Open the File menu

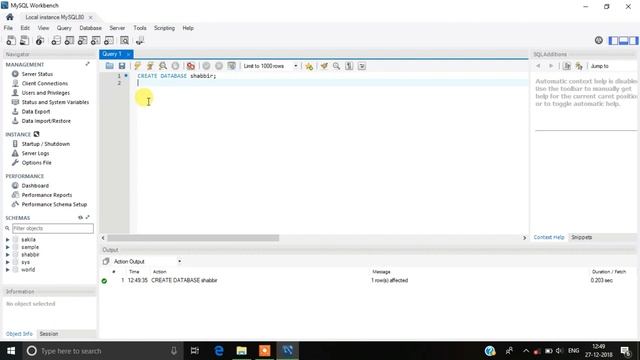[8, 28]
